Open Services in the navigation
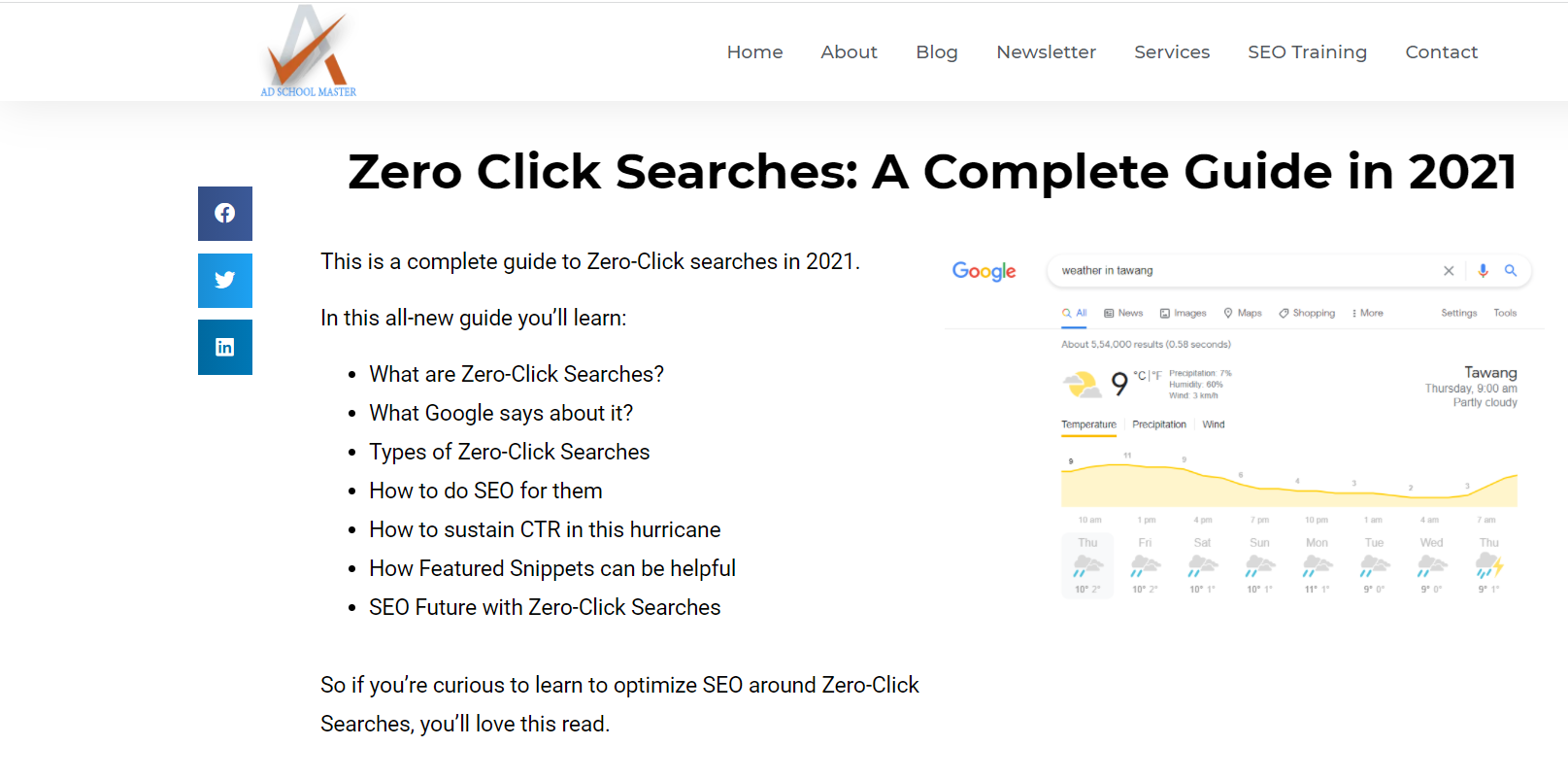Image resolution: width=1568 pixels, height=780 pixels. [x=1172, y=52]
